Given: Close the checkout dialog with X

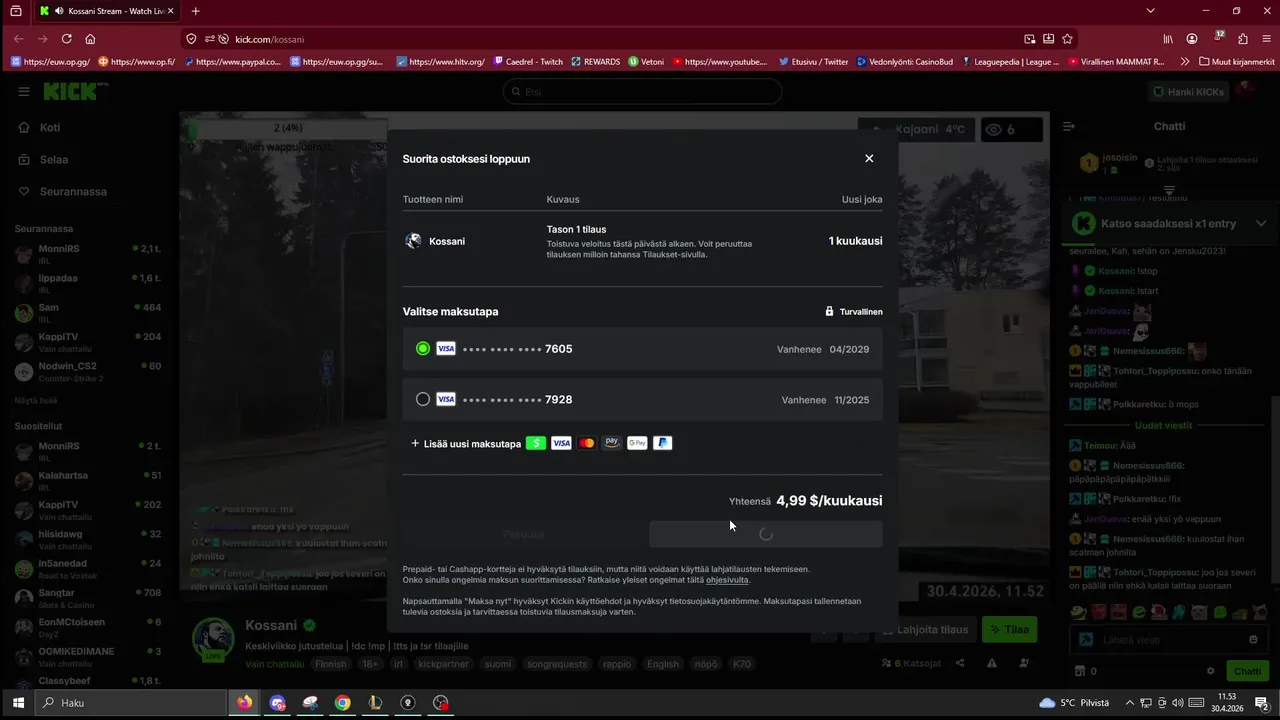Looking at the screenshot, I should [x=869, y=158].
